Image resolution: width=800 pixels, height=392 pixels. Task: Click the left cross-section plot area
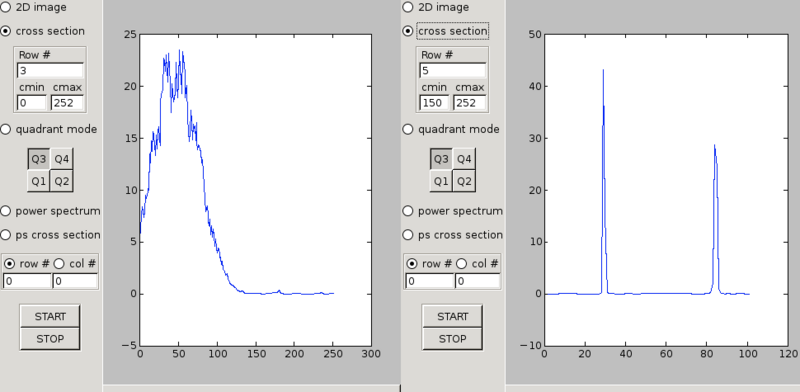255,190
